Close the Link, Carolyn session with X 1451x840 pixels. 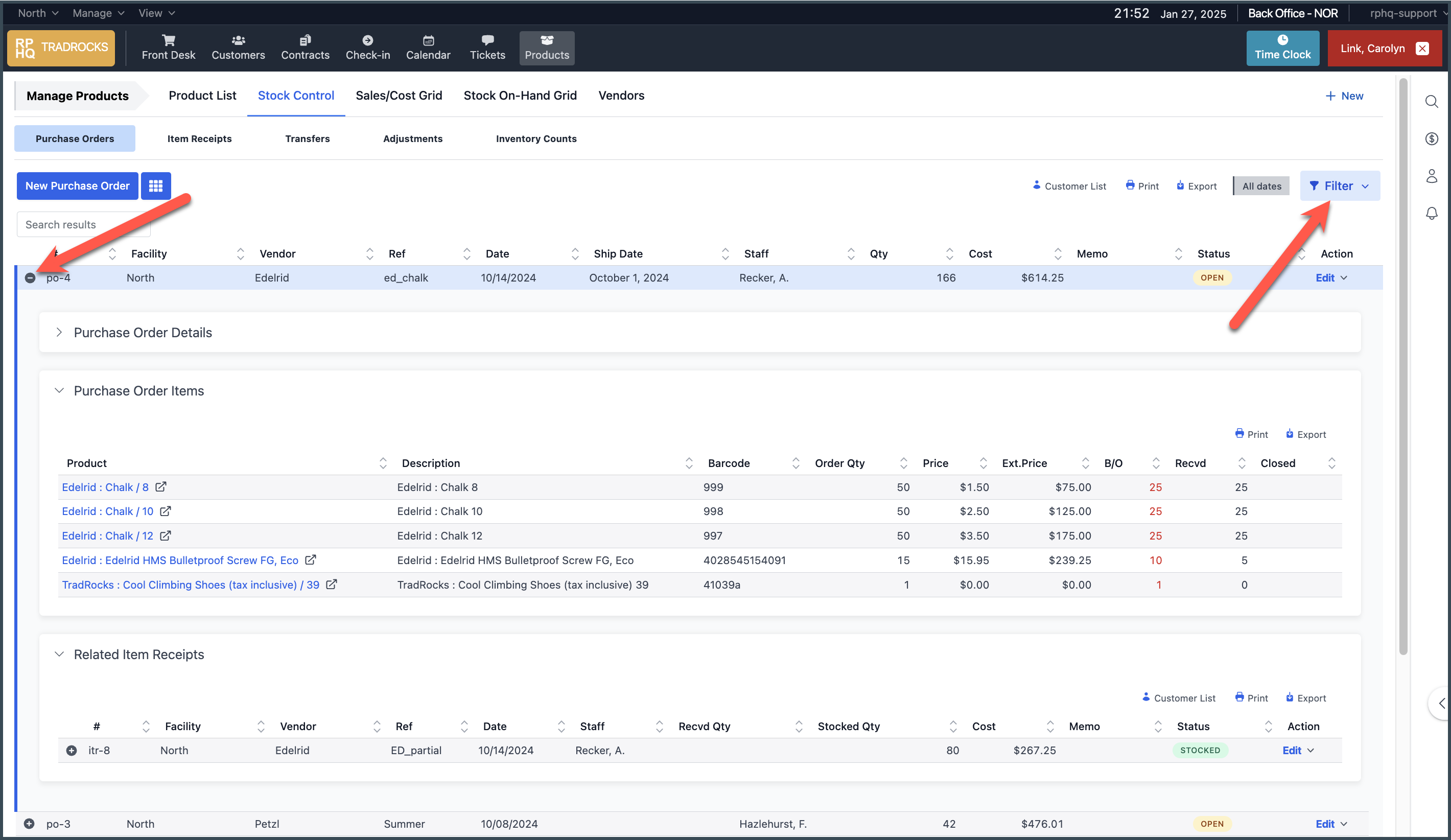point(1422,49)
